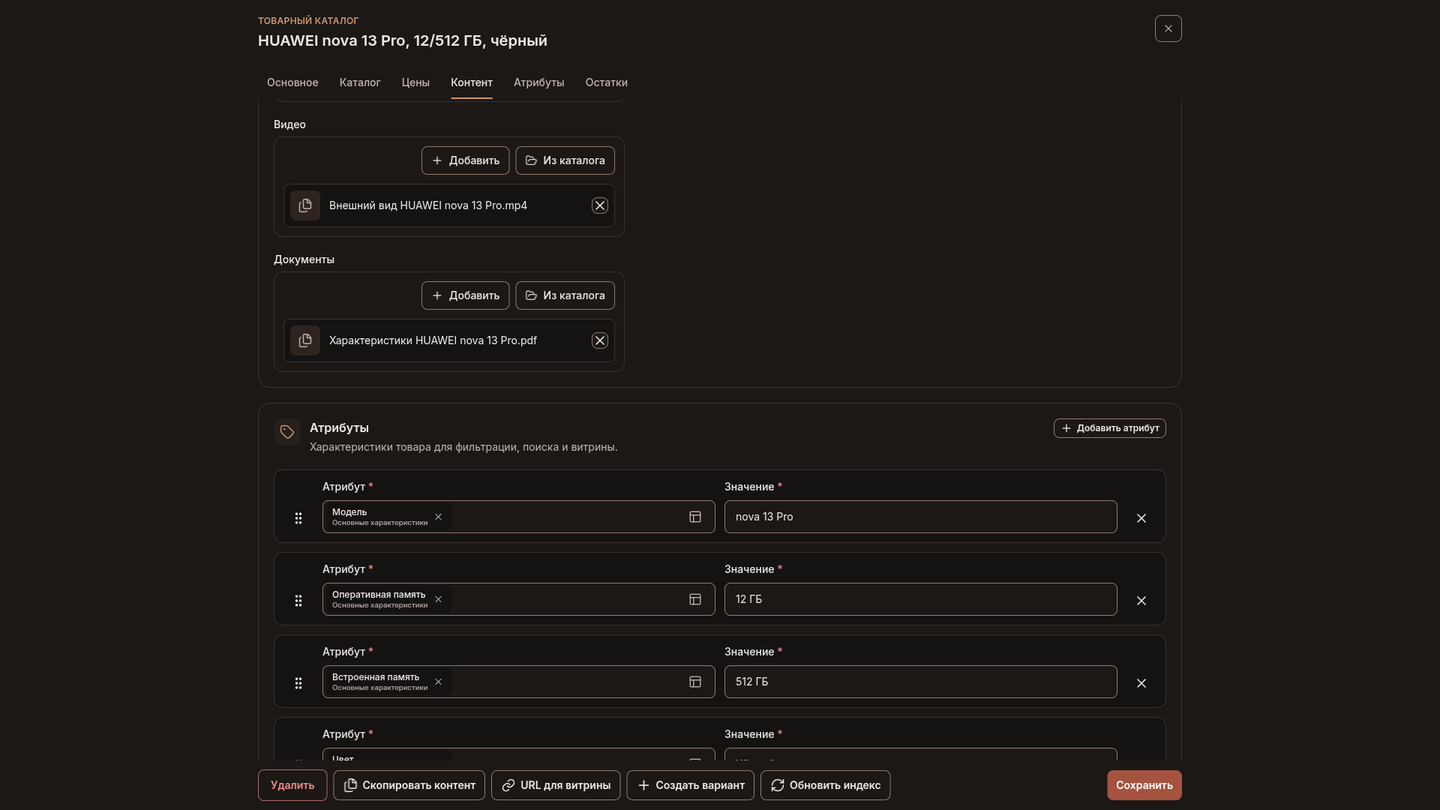
Task: Click Добавить in the Документы section
Action: (x=465, y=295)
